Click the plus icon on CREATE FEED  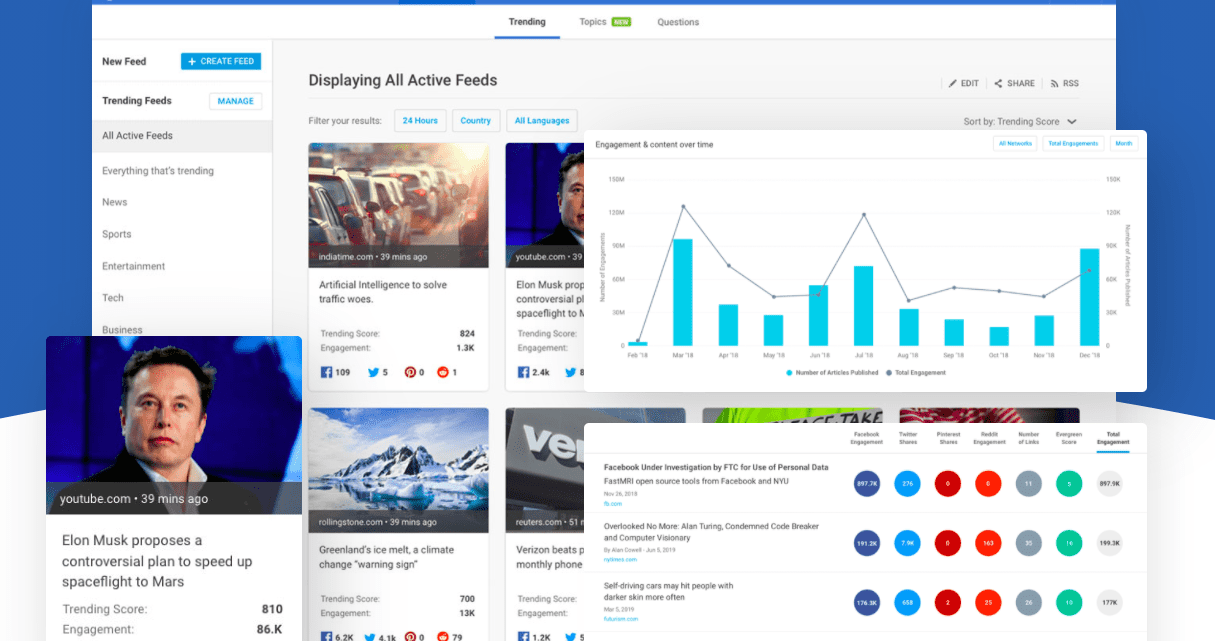click(194, 60)
